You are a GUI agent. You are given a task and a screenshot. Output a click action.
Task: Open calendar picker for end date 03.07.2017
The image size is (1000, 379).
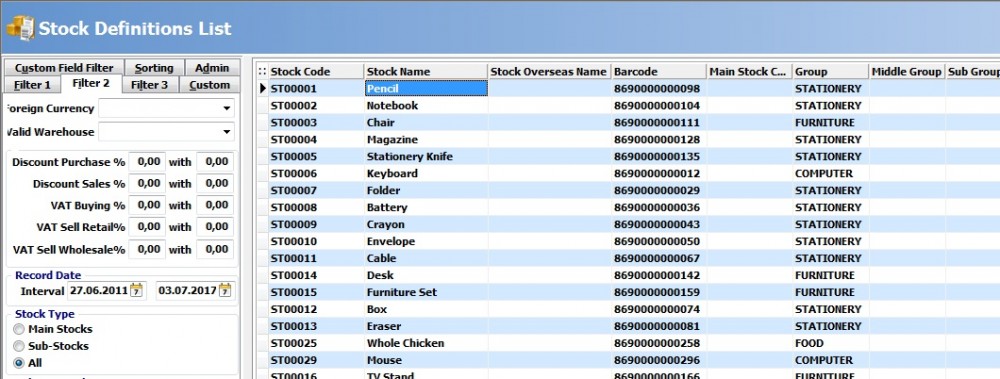point(224,290)
